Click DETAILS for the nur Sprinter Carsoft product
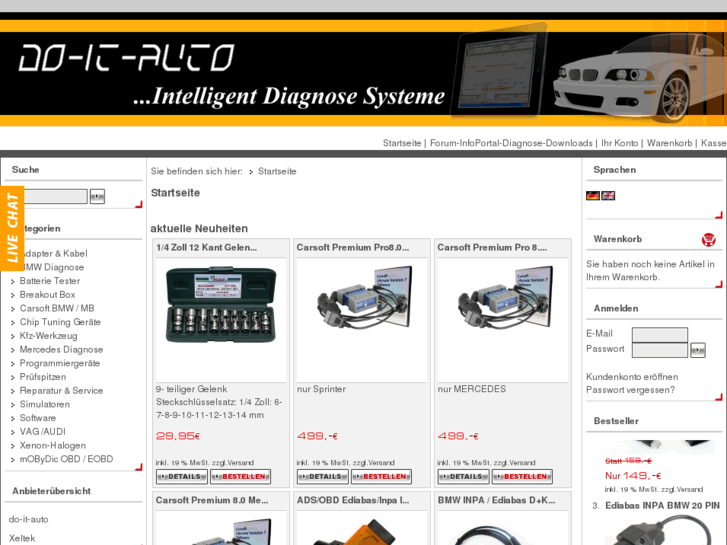Image resolution: width=727 pixels, height=545 pixels. tap(323, 477)
